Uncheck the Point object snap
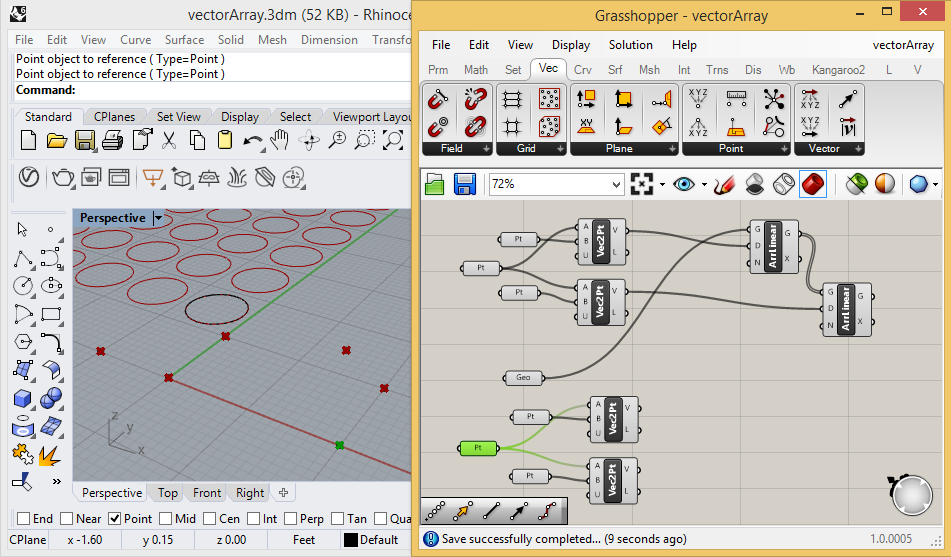Screen dimensions: 951x557 pyautogui.click(x=115, y=519)
